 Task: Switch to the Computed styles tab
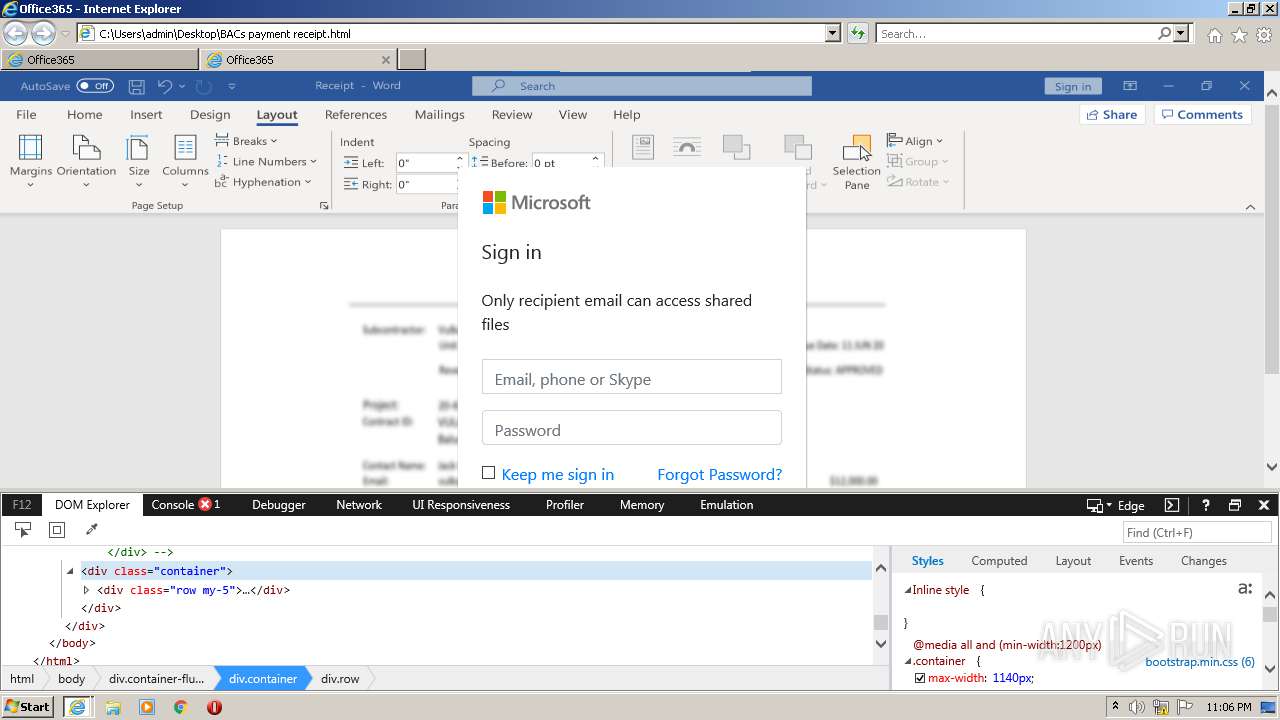[999, 561]
